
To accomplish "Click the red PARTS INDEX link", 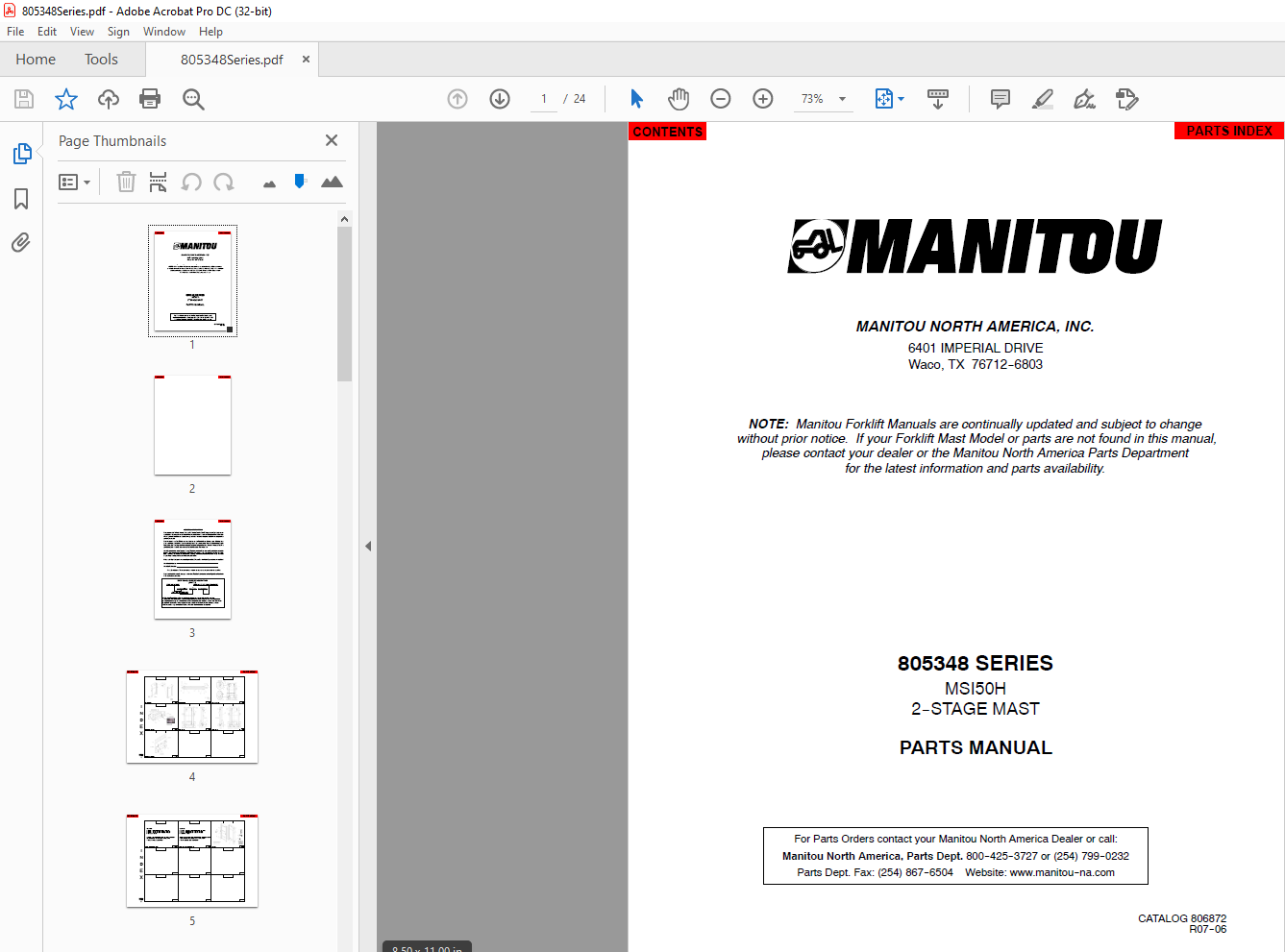I will pyautogui.click(x=1229, y=131).
